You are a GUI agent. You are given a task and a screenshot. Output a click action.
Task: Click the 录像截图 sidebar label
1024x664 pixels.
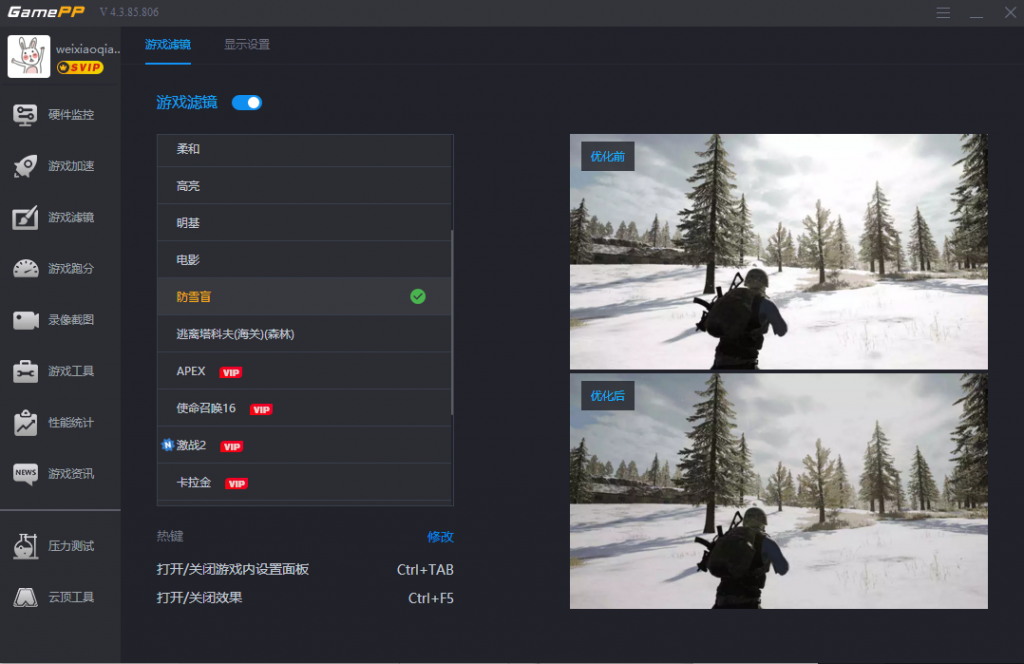coord(71,320)
